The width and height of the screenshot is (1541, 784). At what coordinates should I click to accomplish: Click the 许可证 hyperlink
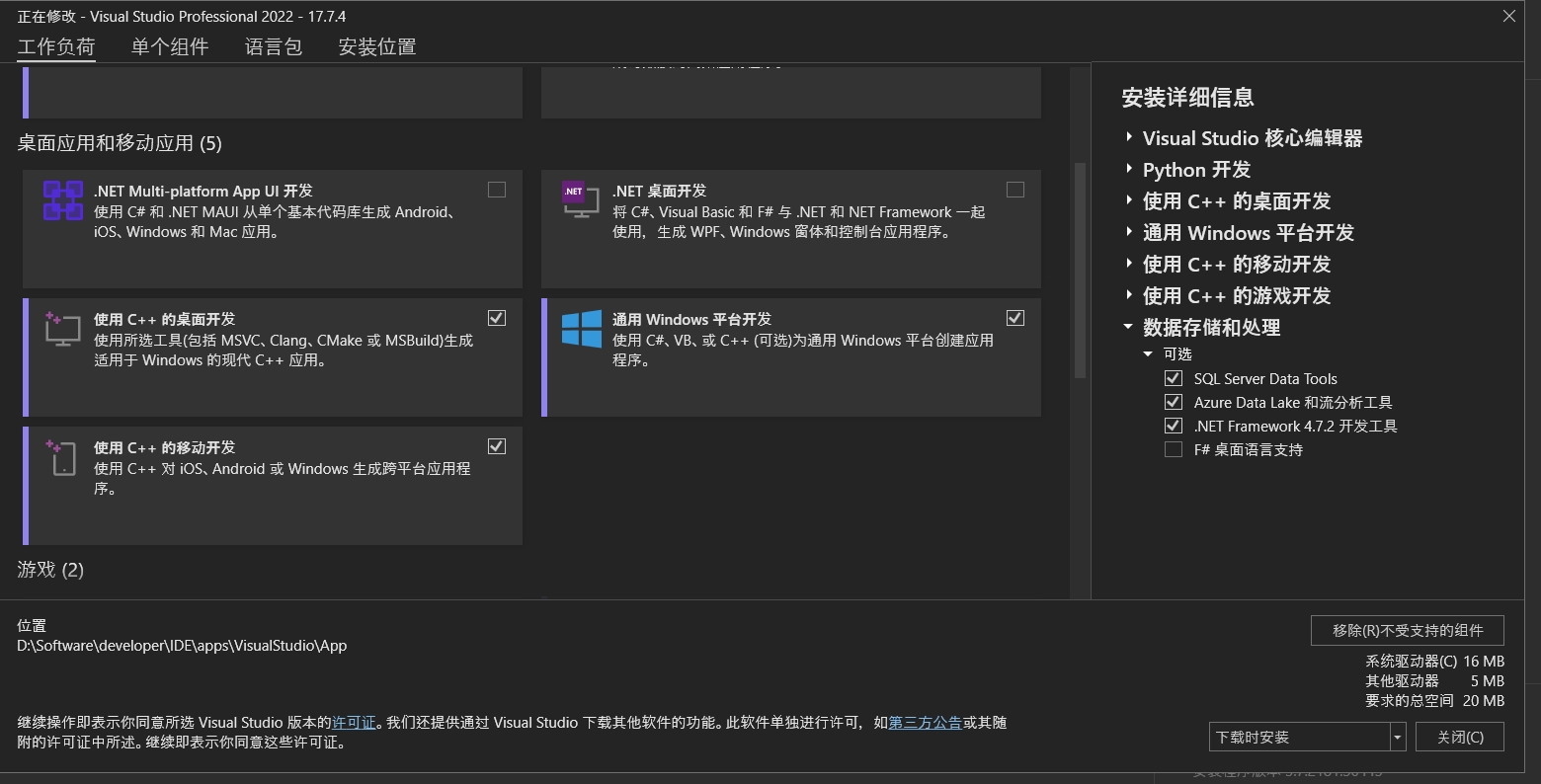coord(353,722)
